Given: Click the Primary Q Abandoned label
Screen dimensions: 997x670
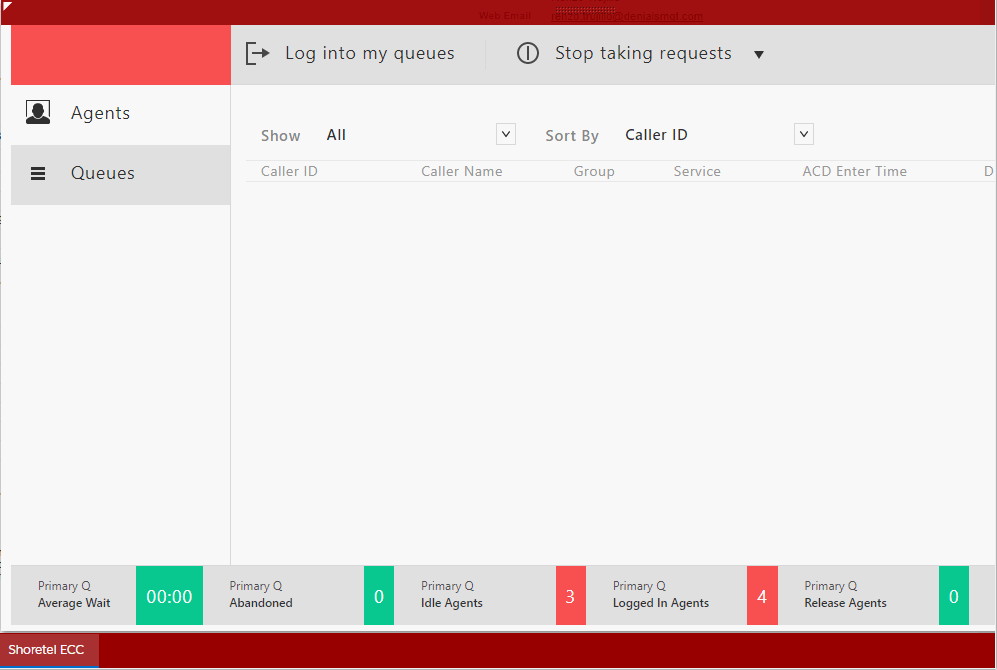Looking at the screenshot, I should coord(261,594).
